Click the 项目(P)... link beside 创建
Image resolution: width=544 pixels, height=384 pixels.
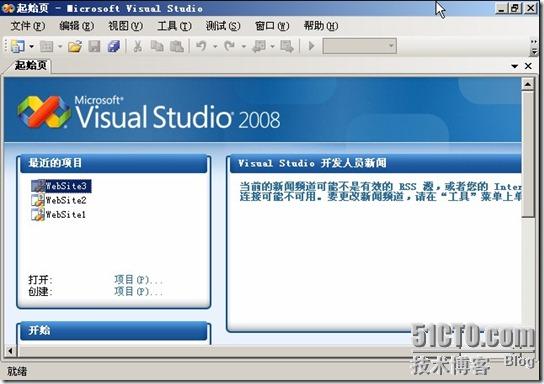(x=138, y=291)
